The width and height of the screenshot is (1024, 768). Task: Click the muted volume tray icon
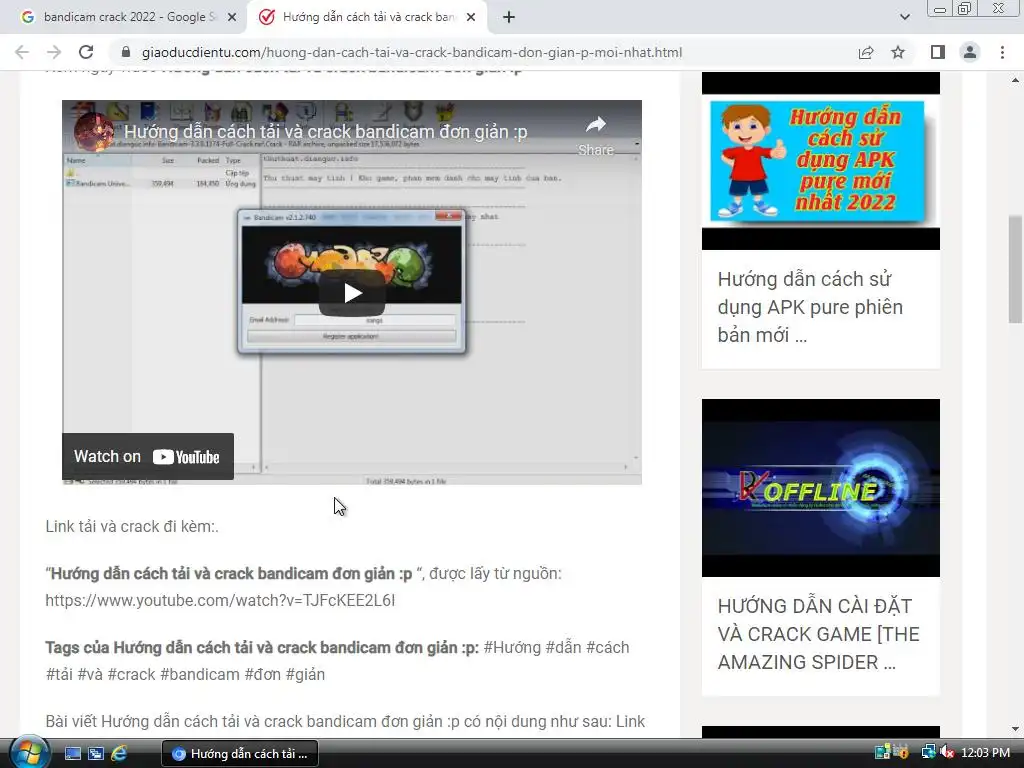pos(948,753)
